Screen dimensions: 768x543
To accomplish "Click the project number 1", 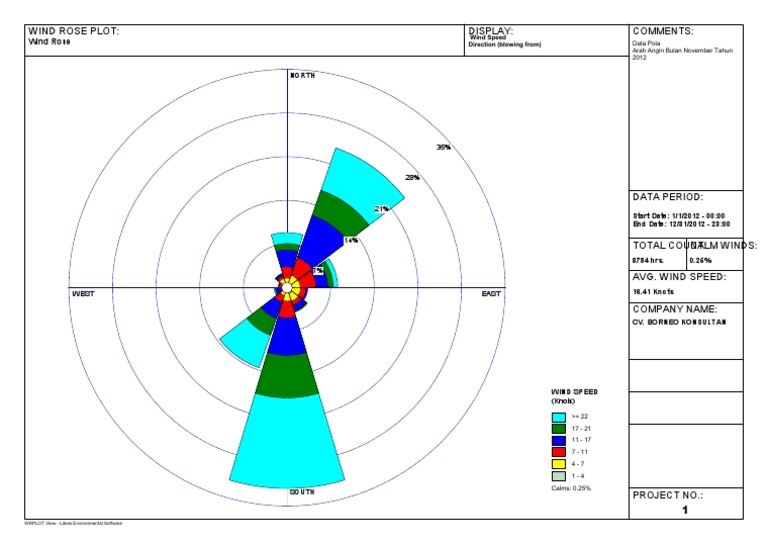I will [x=685, y=510].
